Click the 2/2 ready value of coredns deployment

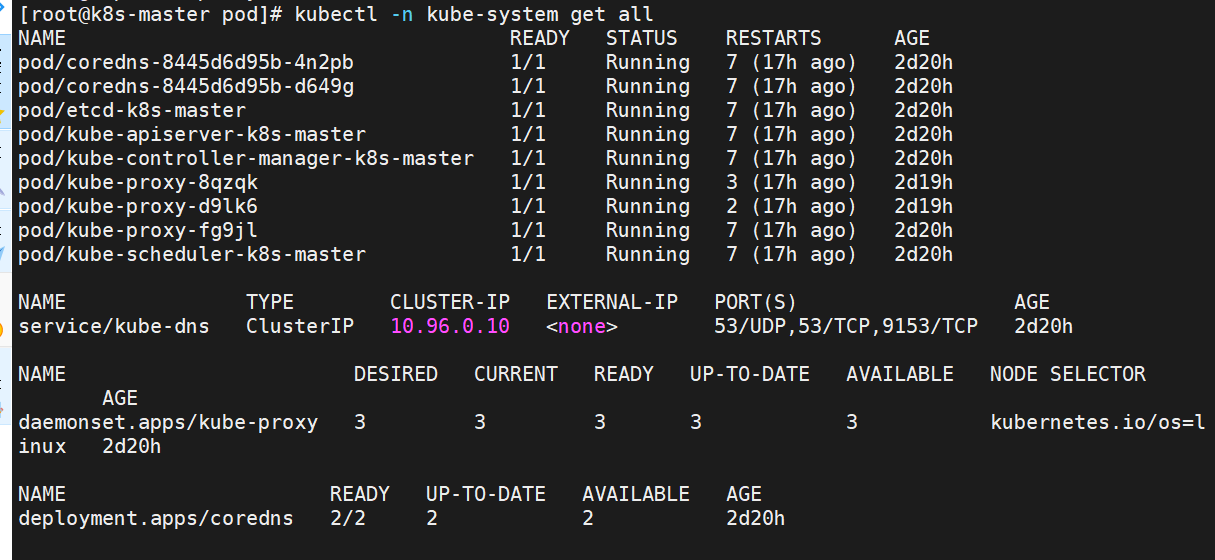[348, 518]
